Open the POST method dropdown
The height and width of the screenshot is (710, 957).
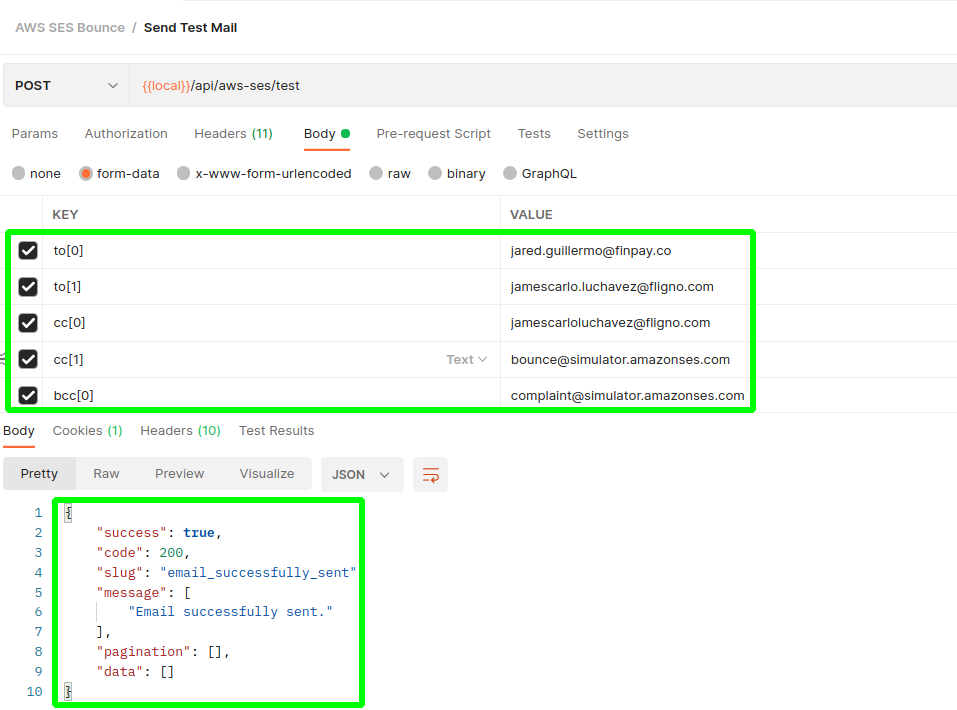pos(66,85)
